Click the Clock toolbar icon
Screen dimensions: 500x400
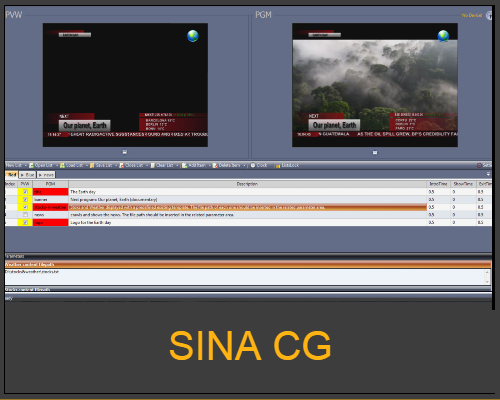(253, 165)
